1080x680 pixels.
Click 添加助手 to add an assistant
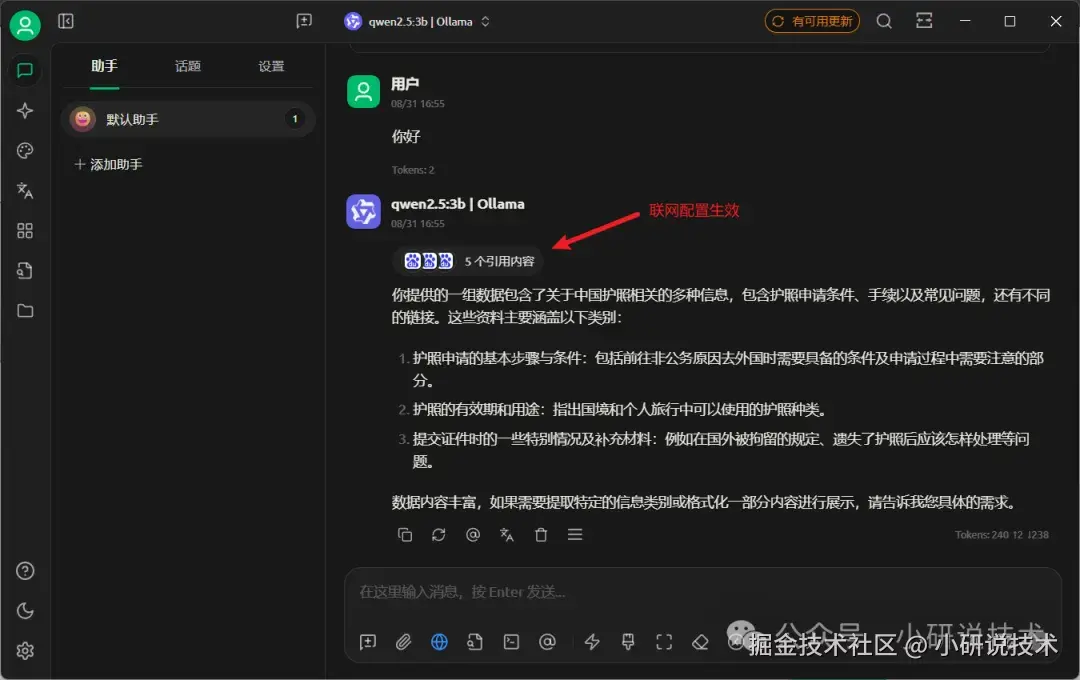click(x=108, y=165)
